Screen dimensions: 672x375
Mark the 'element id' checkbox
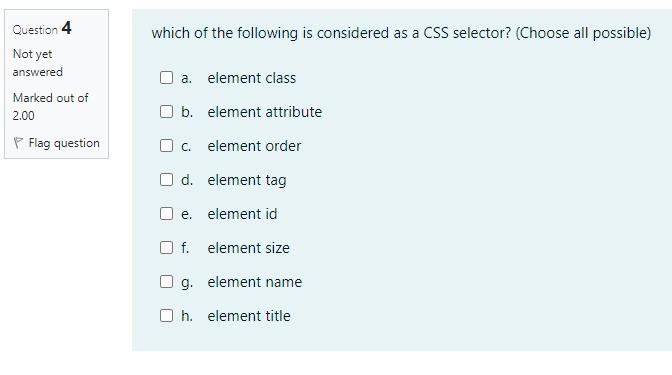pyautogui.click(x=166, y=213)
